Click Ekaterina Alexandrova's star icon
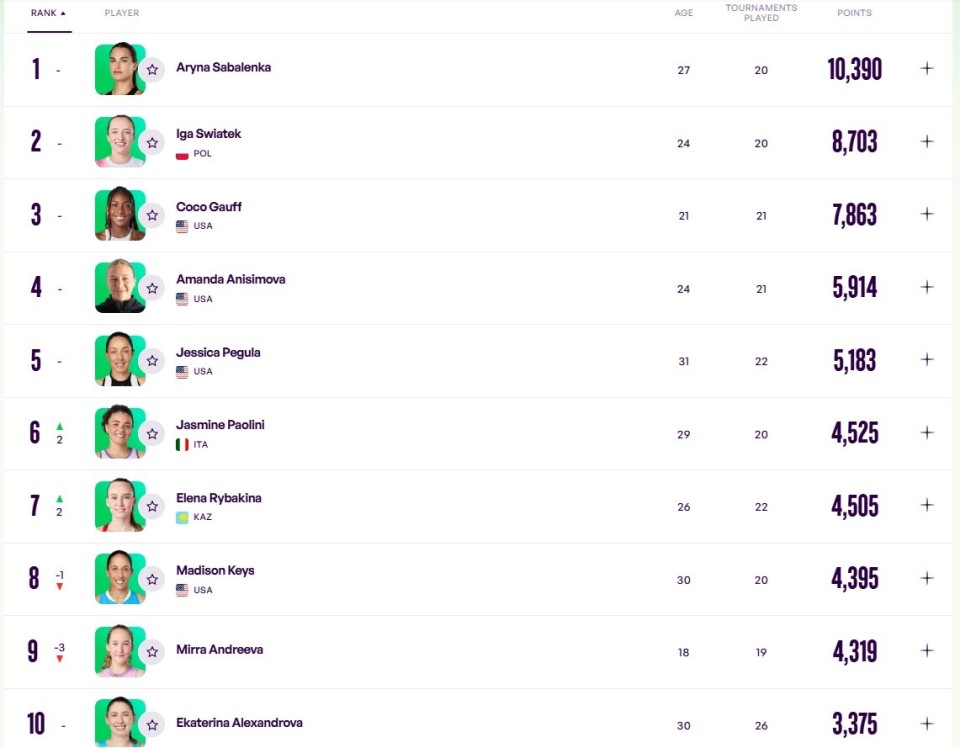This screenshot has height=748, width=960. pyautogui.click(x=152, y=724)
